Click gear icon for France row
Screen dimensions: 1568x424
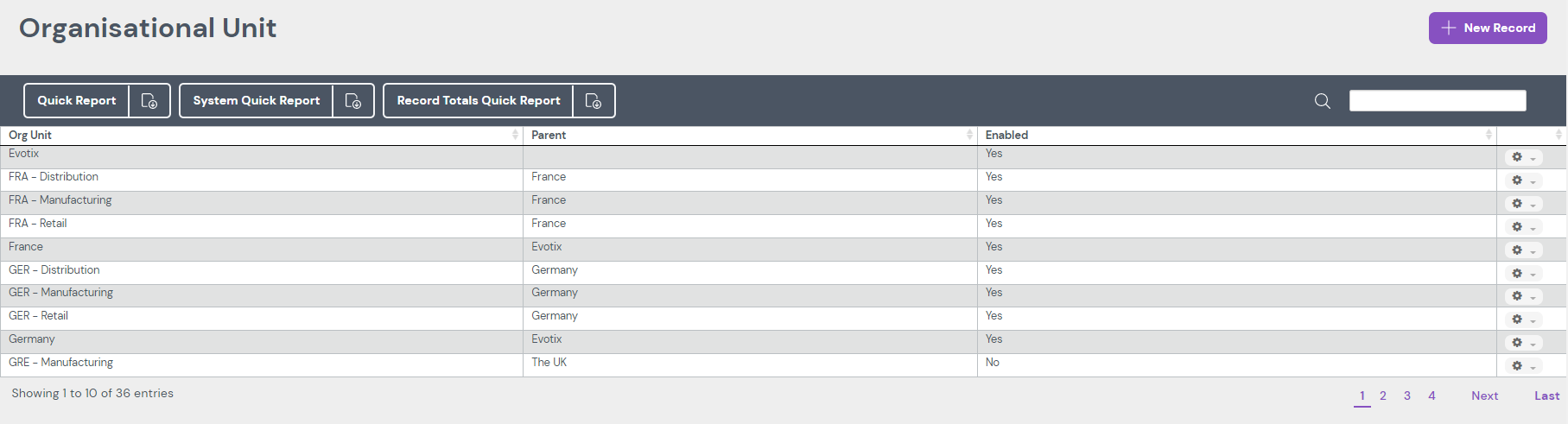click(x=1522, y=250)
